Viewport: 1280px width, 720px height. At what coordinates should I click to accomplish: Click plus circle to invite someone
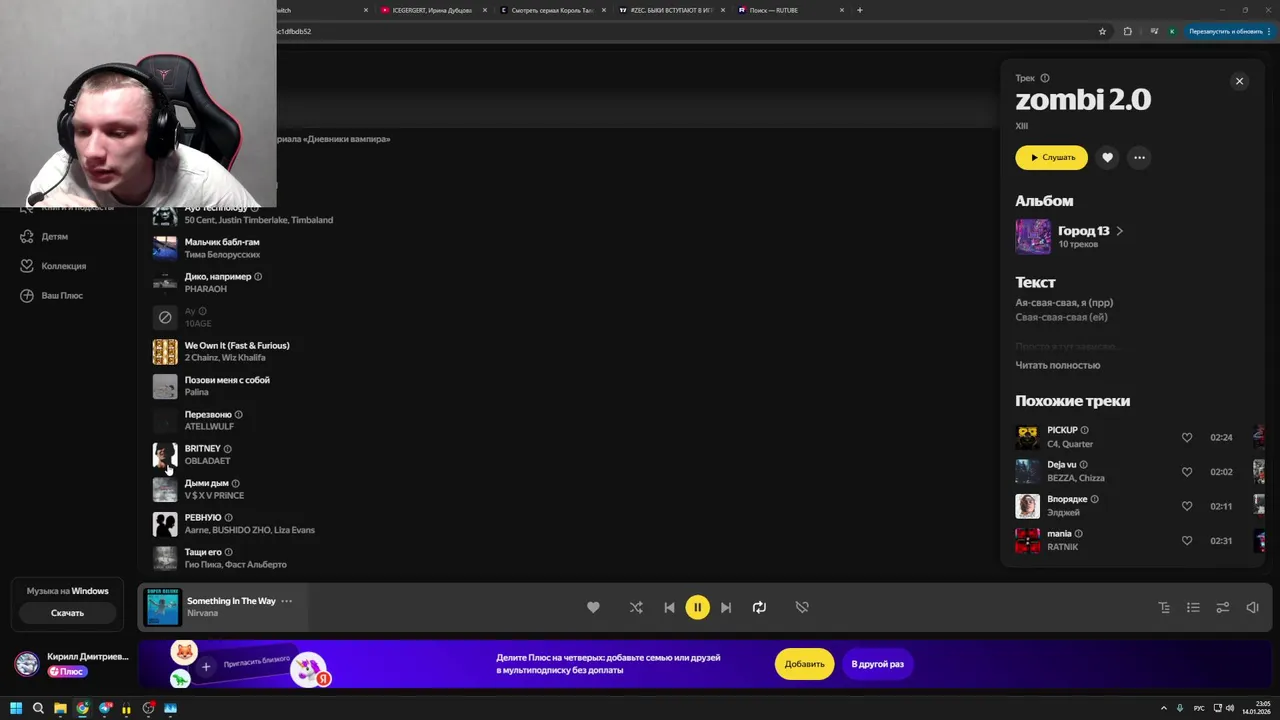coord(206,666)
